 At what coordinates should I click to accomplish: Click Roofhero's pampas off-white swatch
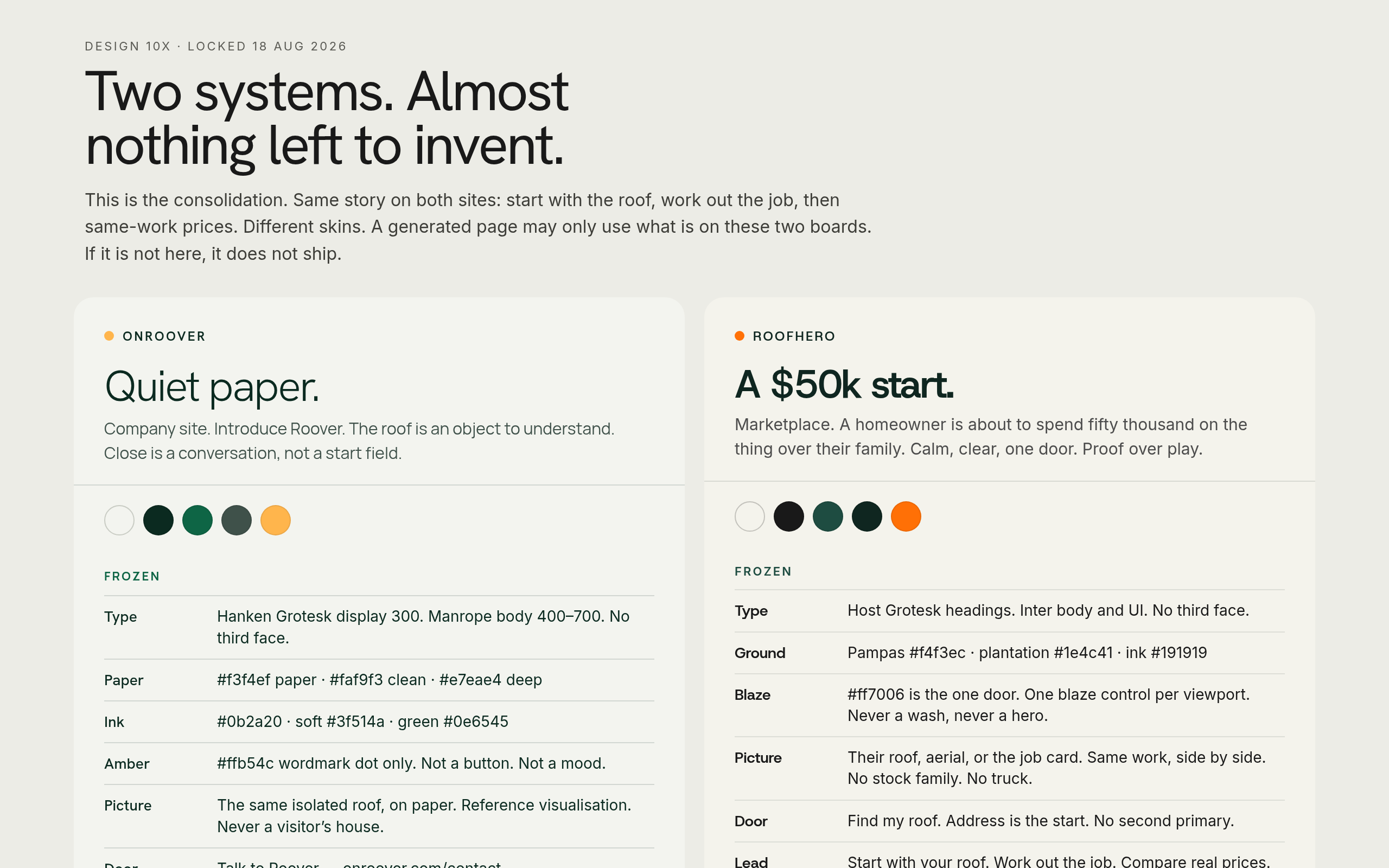[x=750, y=516]
